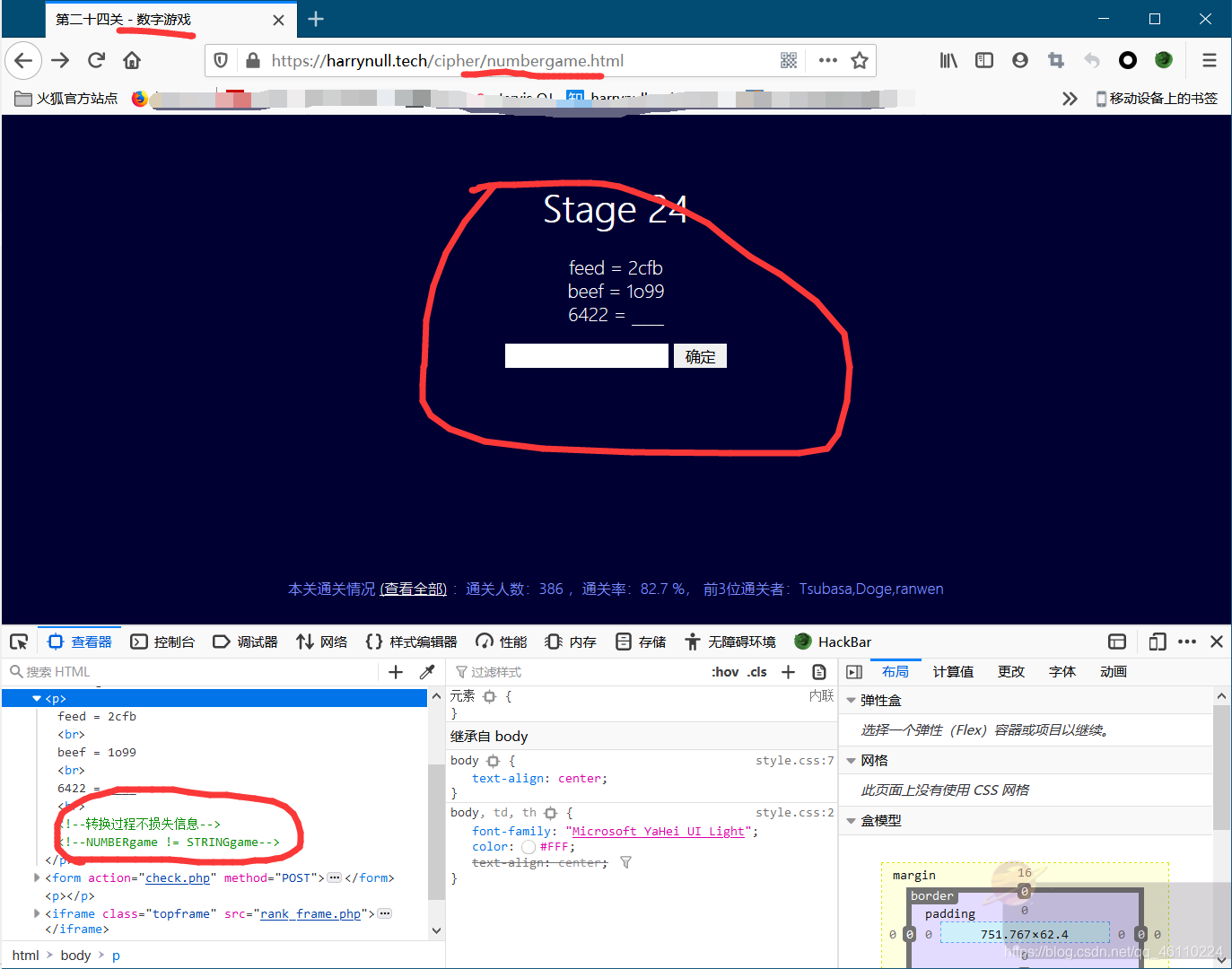Go back to previous page
The height and width of the screenshot is (969, 1232).
pyautogui.click(x=24, y=61)
